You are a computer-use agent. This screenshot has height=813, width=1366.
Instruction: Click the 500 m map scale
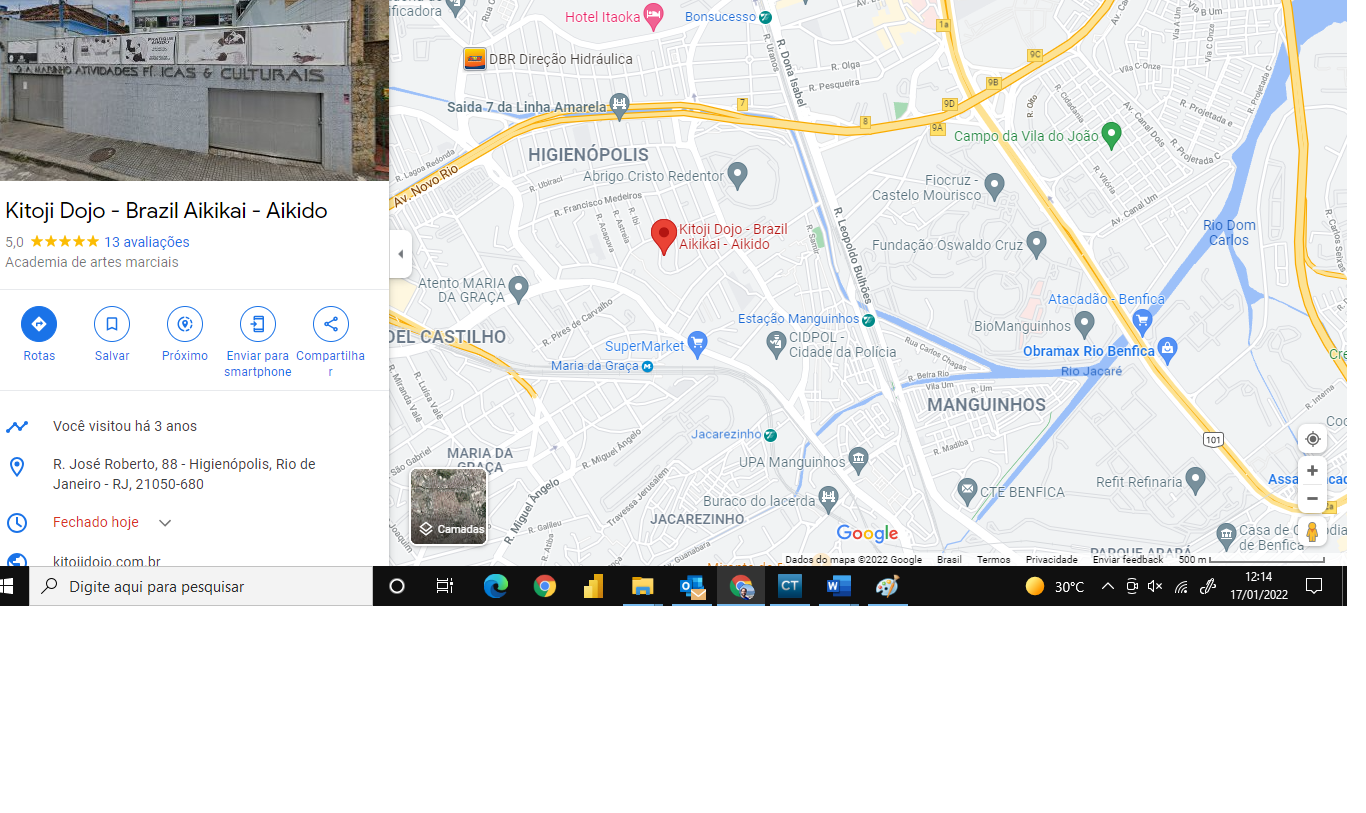click(x=1250, y=560)
